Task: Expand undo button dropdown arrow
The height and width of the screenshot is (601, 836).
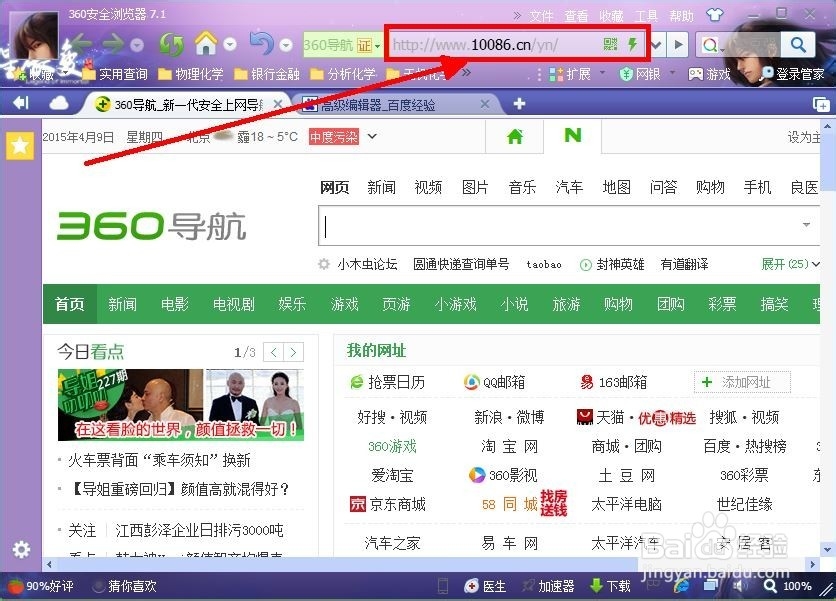Action: (286, 45)
